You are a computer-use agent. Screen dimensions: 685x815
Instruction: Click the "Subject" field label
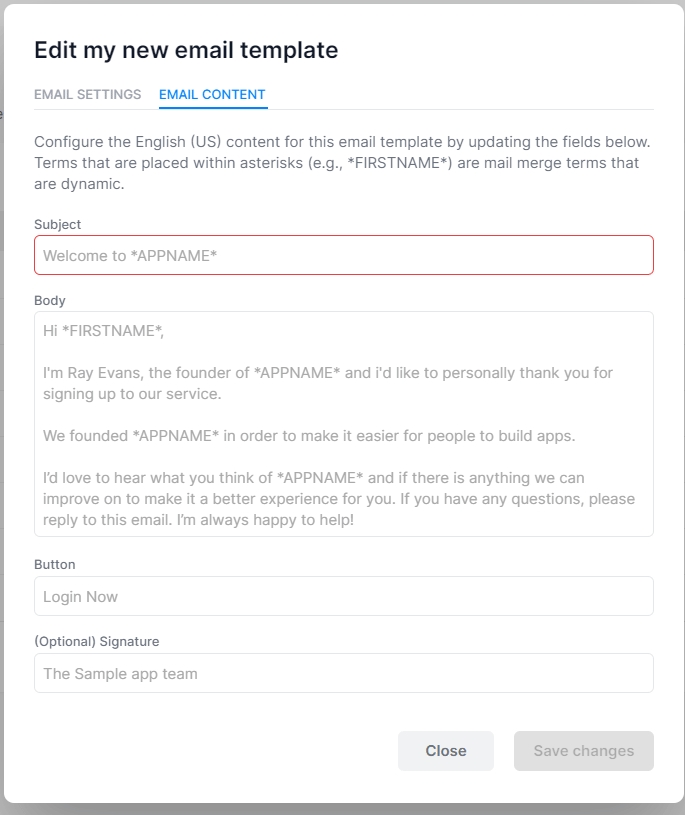[57, 224]
